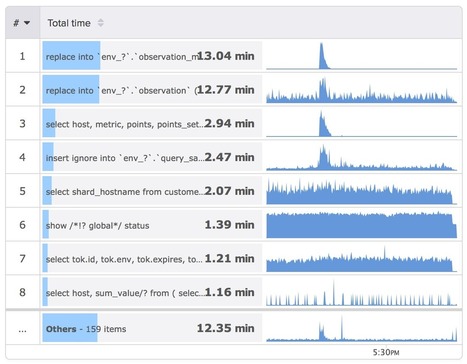The image size is (467, 364).
Task: Open 'select host, sum_value/? from' query
Action: coord(152,292)
